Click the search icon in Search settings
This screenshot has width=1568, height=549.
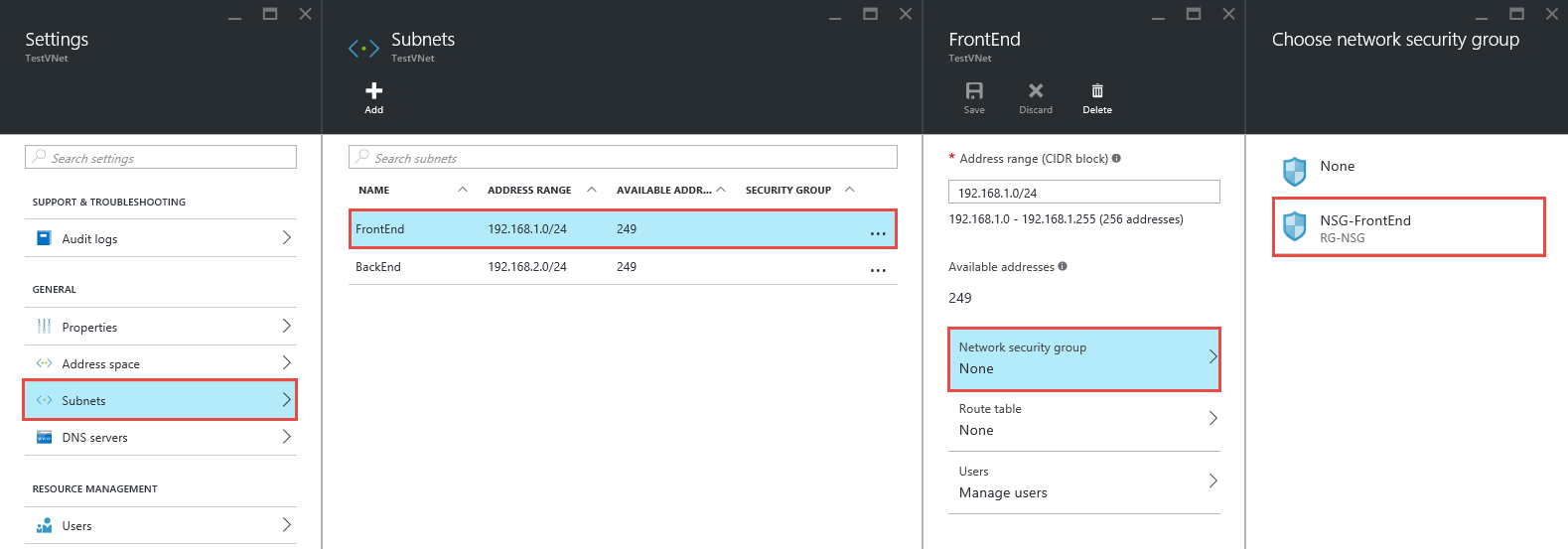point(39,157)
